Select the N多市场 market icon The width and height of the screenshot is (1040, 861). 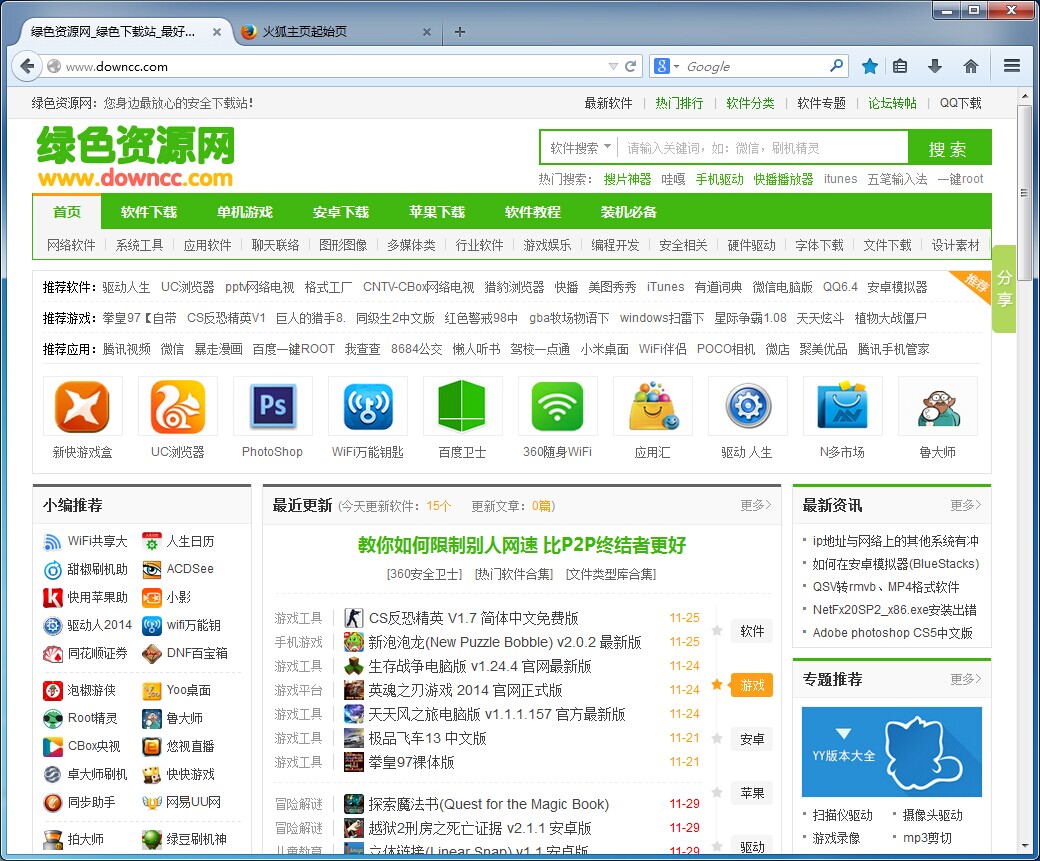tap(843, 406)
